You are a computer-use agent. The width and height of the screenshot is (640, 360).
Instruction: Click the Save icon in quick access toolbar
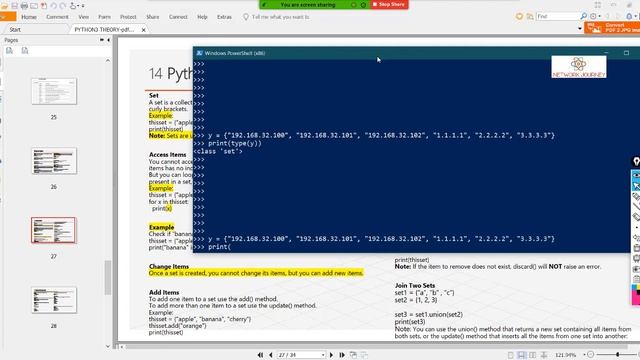15,6
